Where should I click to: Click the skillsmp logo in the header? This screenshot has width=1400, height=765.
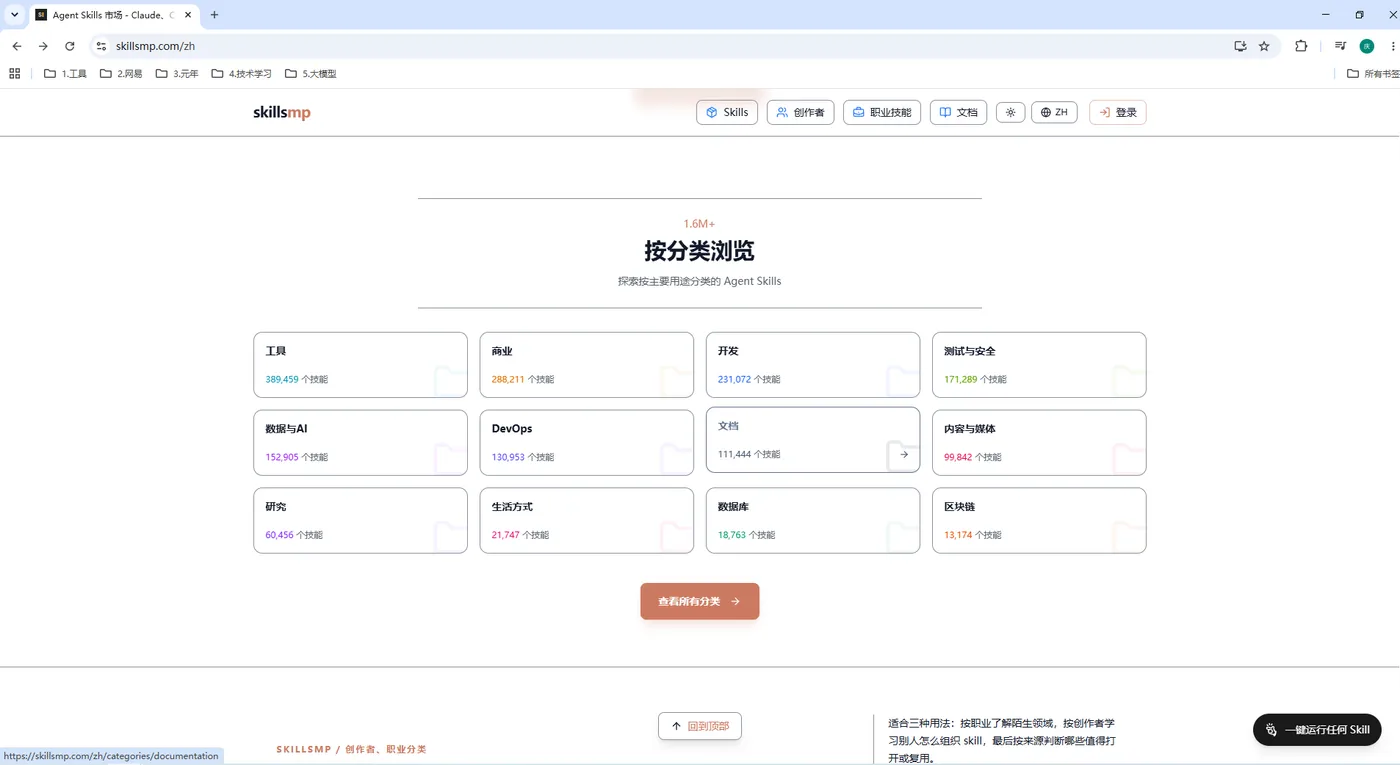click(x=282, y=113)
